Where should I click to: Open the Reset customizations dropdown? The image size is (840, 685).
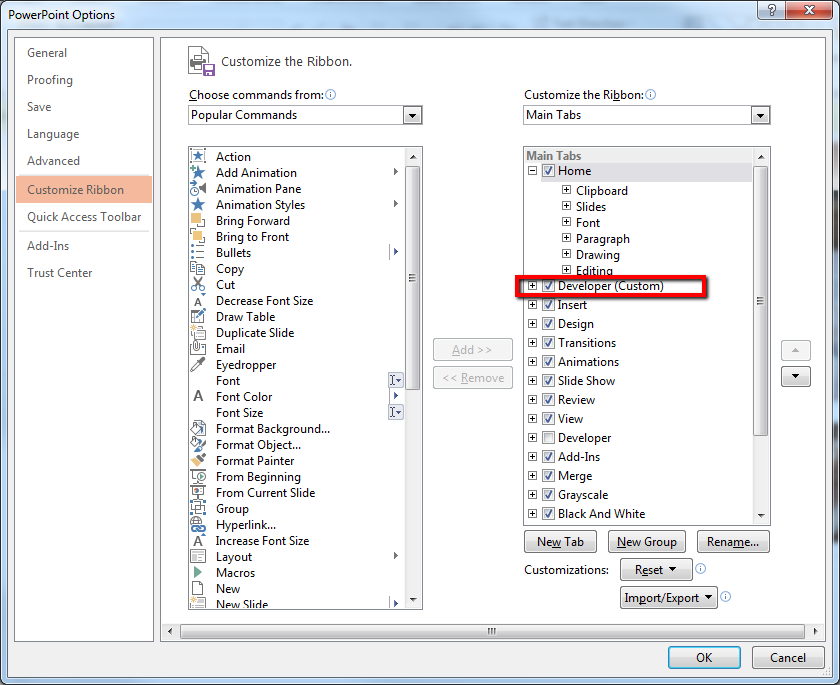tap(656, 569)
